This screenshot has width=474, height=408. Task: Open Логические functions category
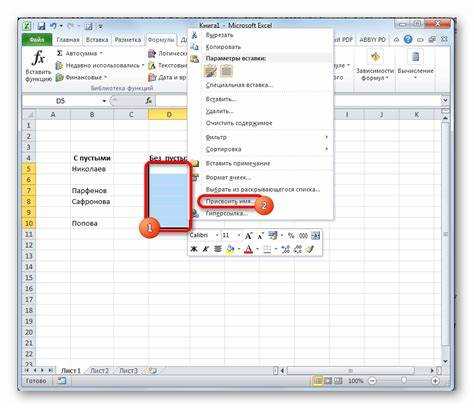[x=168, y=53]
